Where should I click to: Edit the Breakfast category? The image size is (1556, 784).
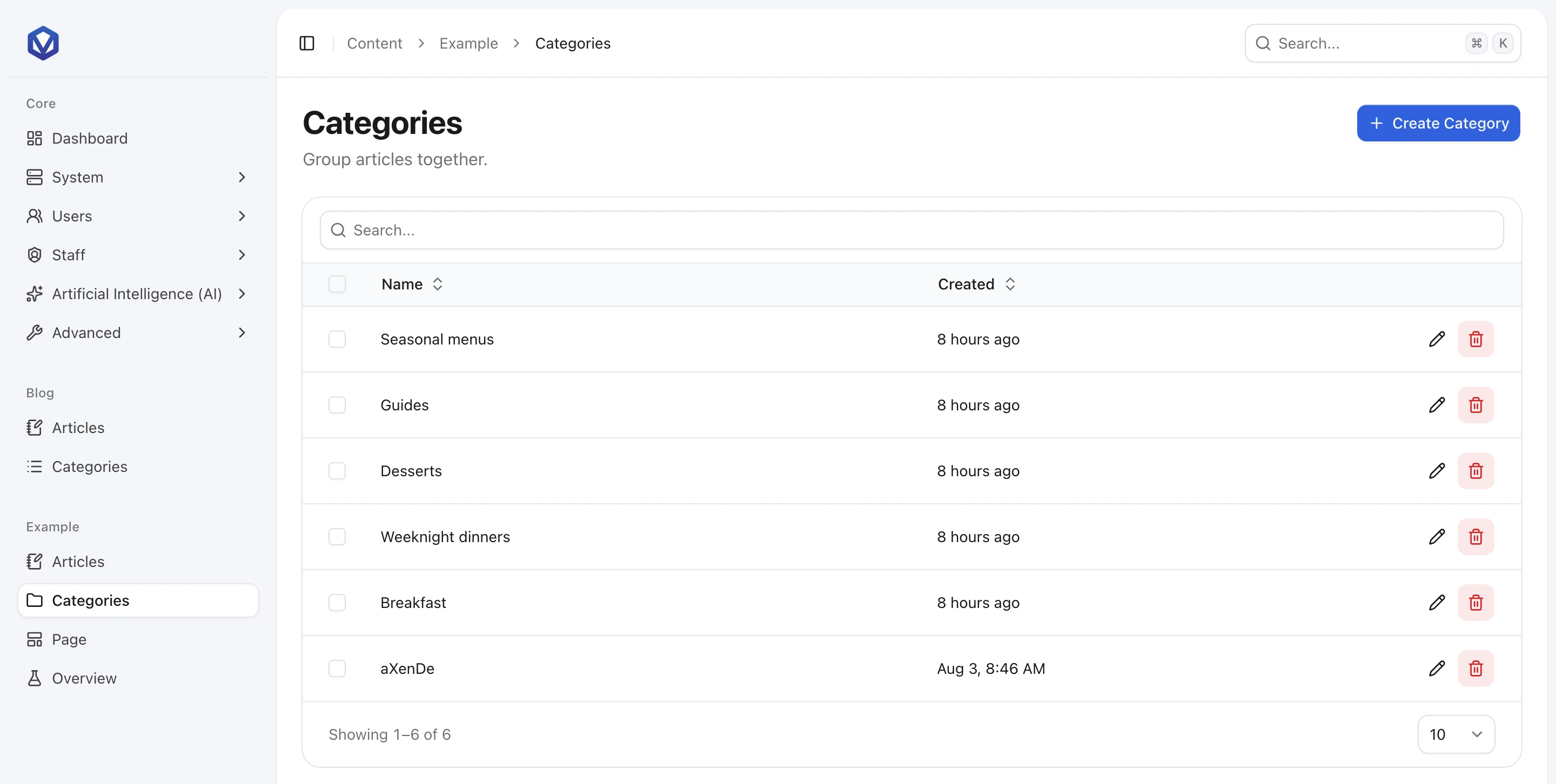1437,603
